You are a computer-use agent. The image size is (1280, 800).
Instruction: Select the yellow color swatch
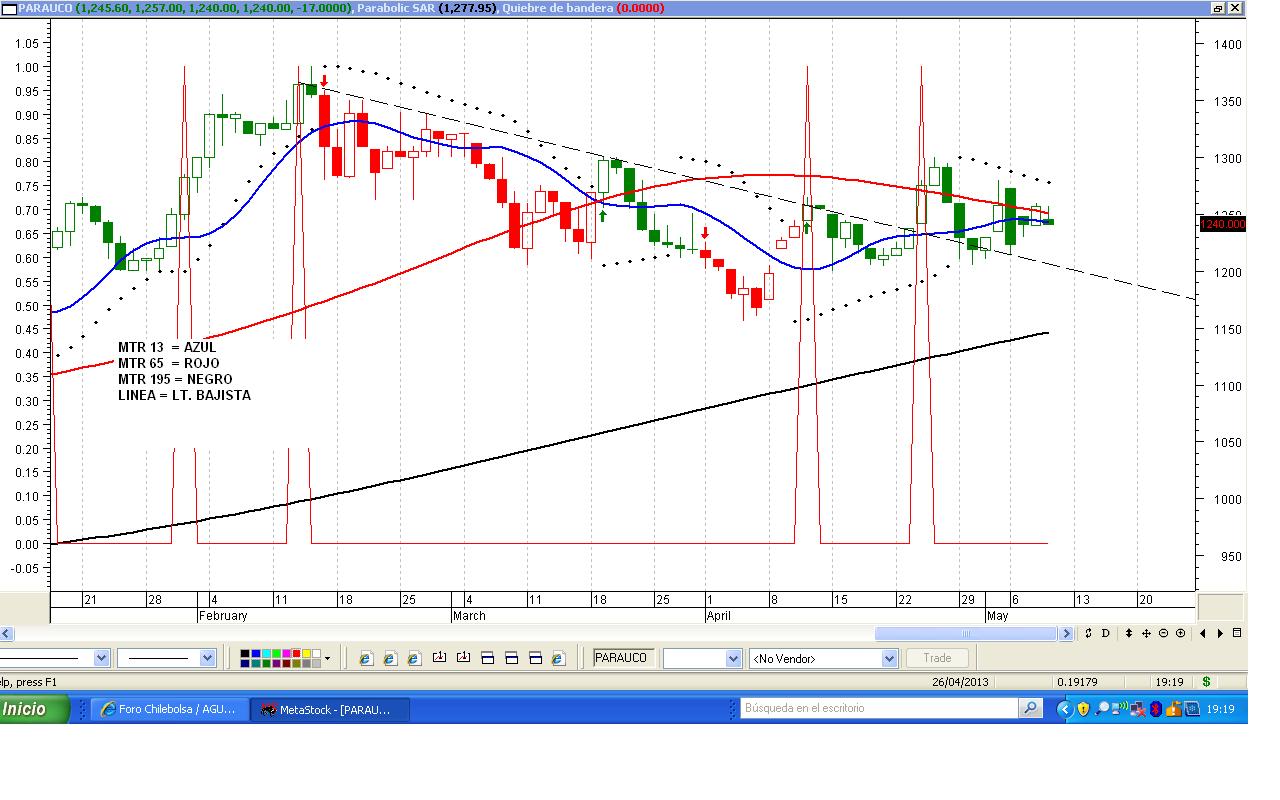[x=306, y=654]
